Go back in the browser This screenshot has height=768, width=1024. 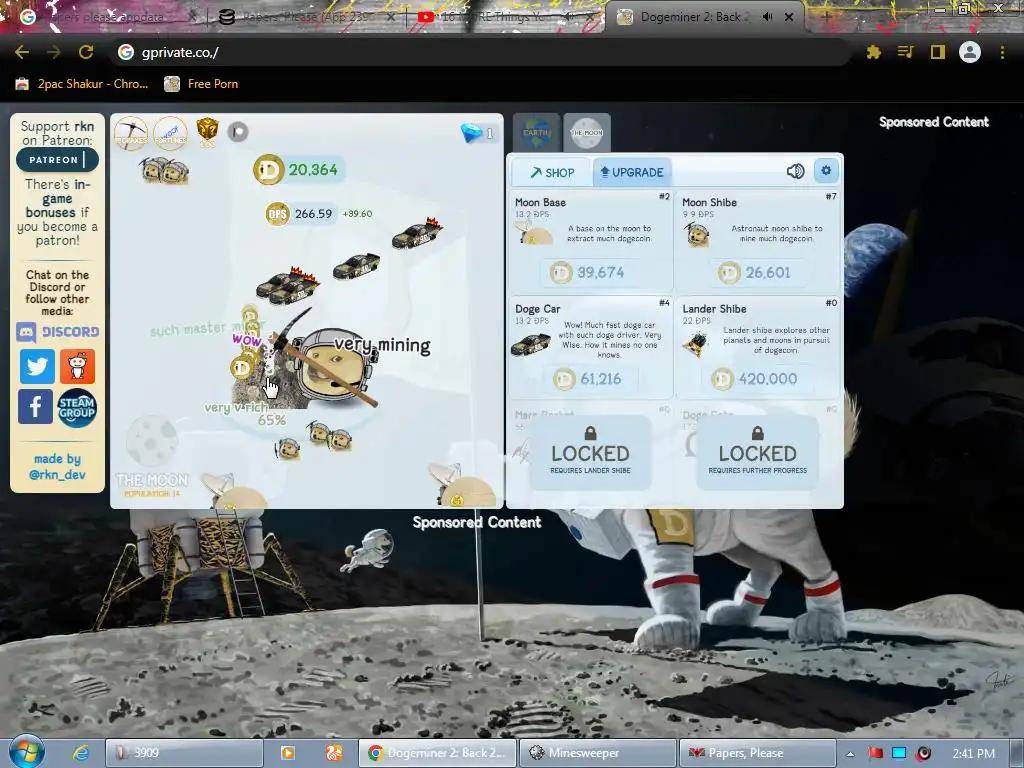pos(22,52)
